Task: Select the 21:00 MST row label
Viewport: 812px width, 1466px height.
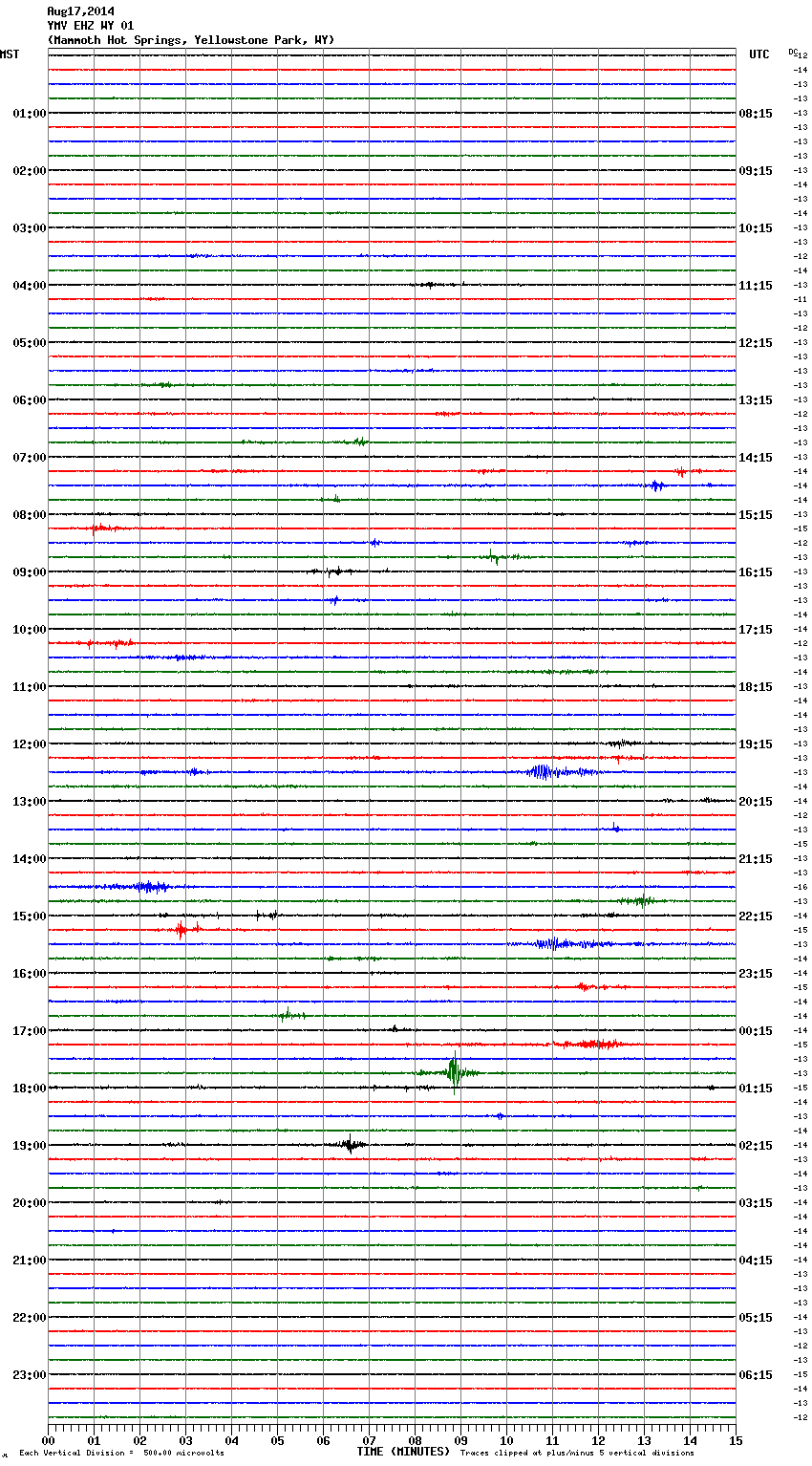Action: [x=30, y=1261]
